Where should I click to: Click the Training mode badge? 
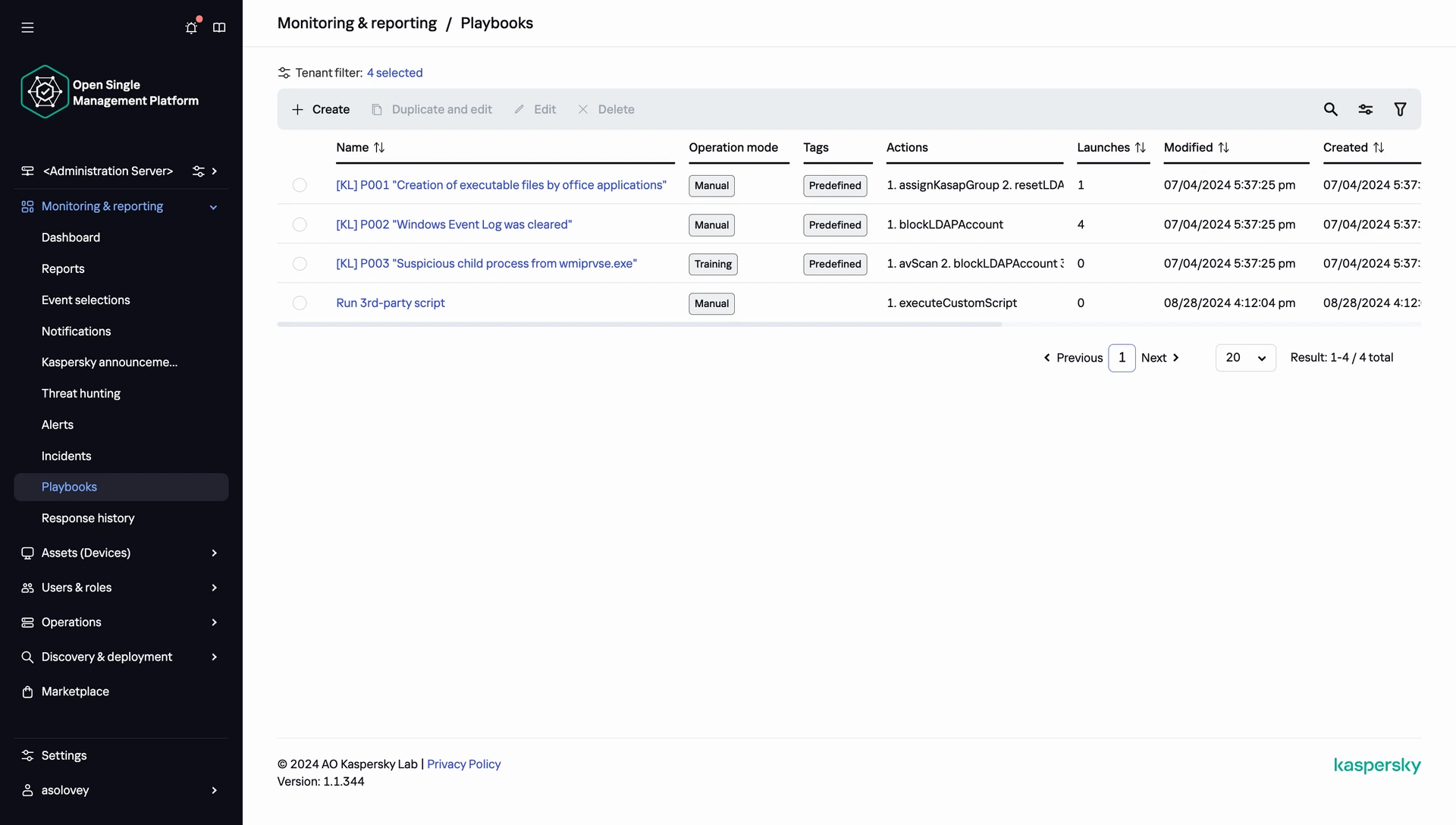pyautogui.click(x=713, y=264)
